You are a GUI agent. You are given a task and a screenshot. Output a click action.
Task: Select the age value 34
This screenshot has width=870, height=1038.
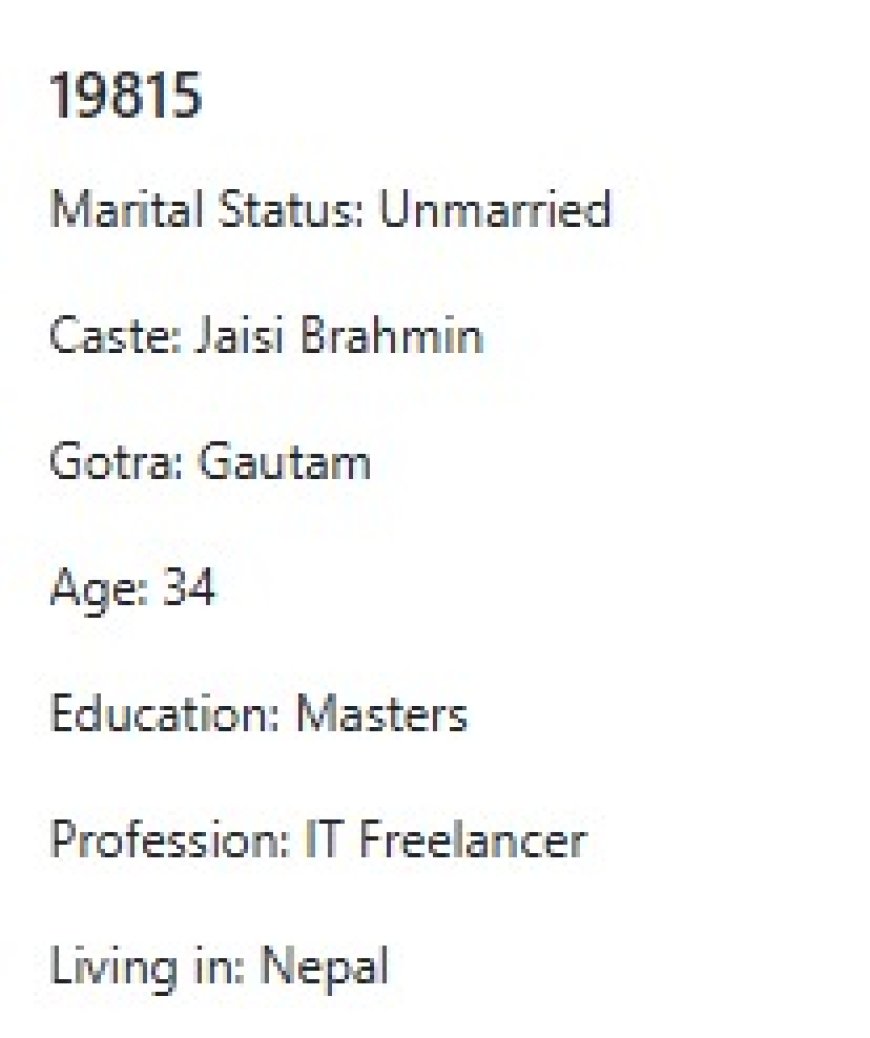(188, 589)
